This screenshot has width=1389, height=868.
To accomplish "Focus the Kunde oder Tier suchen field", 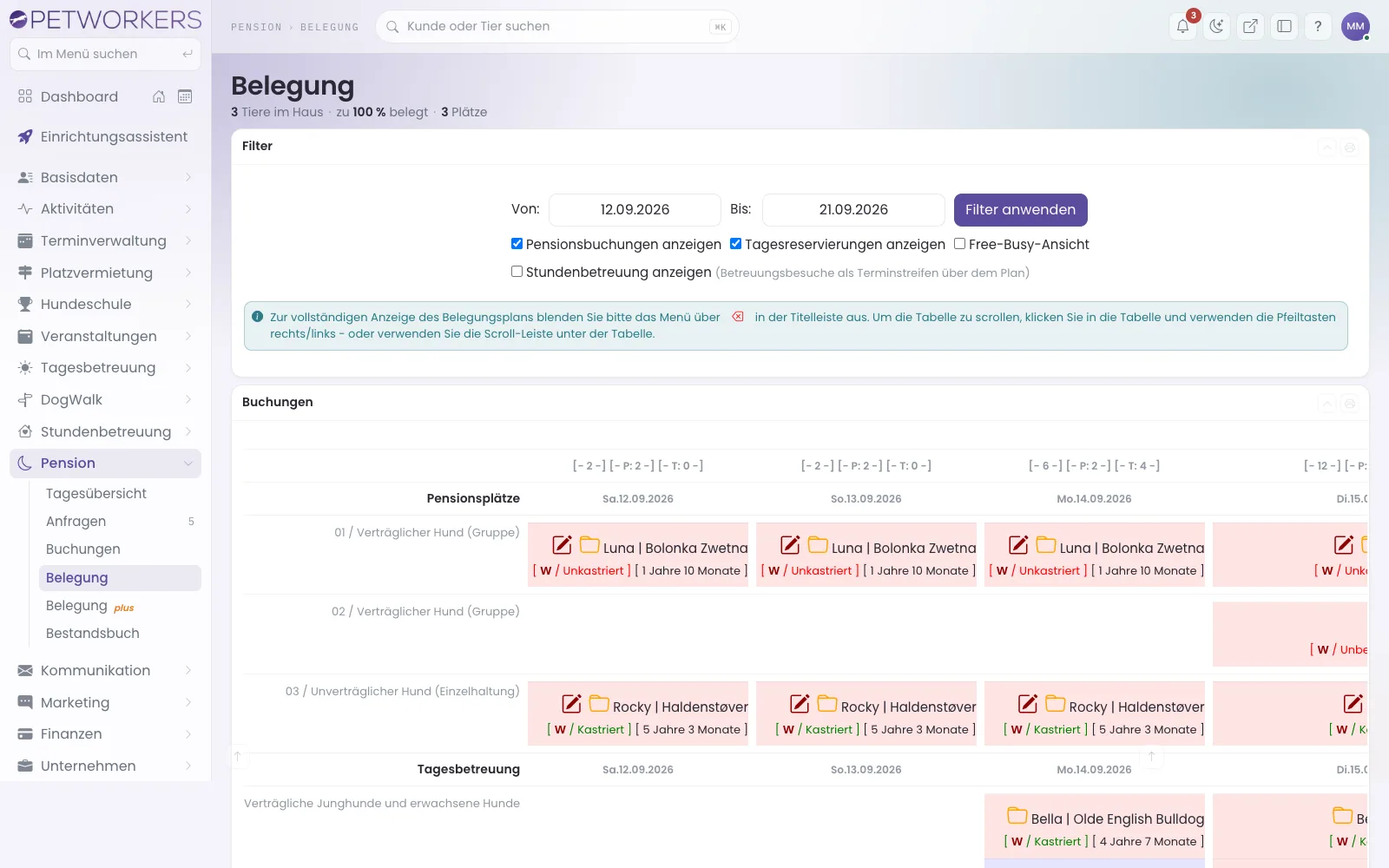I will coord(557,27).
